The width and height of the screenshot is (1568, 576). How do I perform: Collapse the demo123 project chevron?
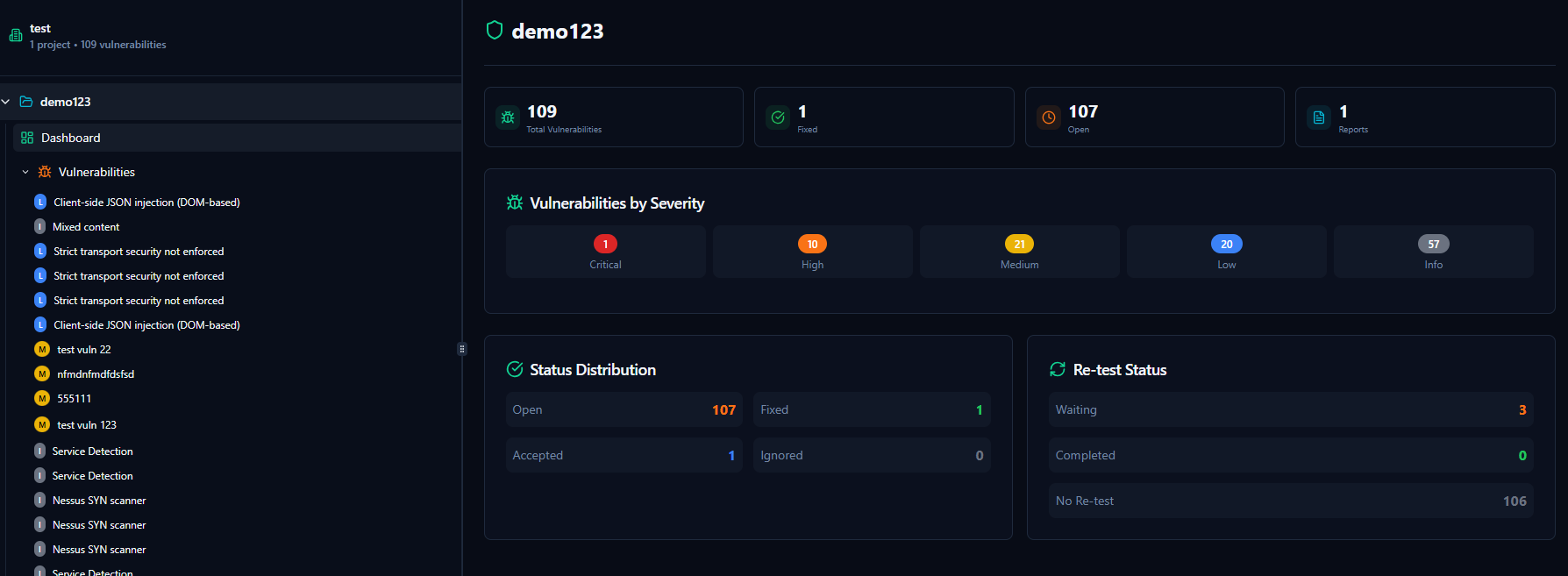click(x=6, y=102)
